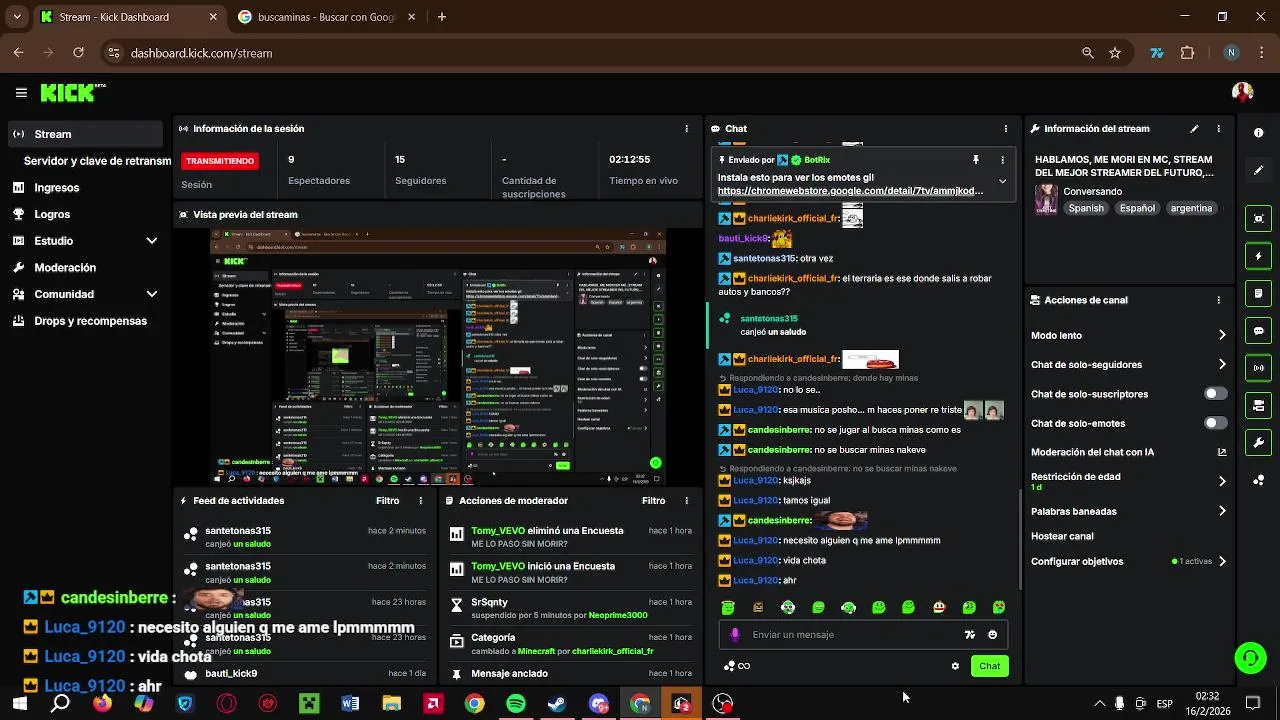Open the Windows Start menu
The height and width of the screenshot is (720, 1280).
[x=19, y=704]
